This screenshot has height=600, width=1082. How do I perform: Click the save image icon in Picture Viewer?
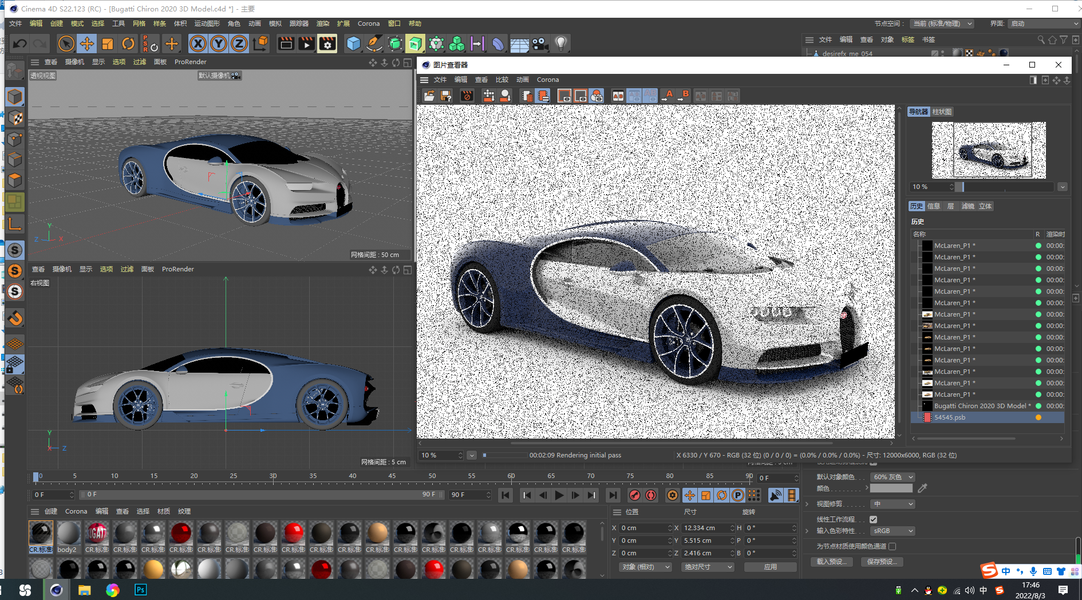[x=446, y=96]
